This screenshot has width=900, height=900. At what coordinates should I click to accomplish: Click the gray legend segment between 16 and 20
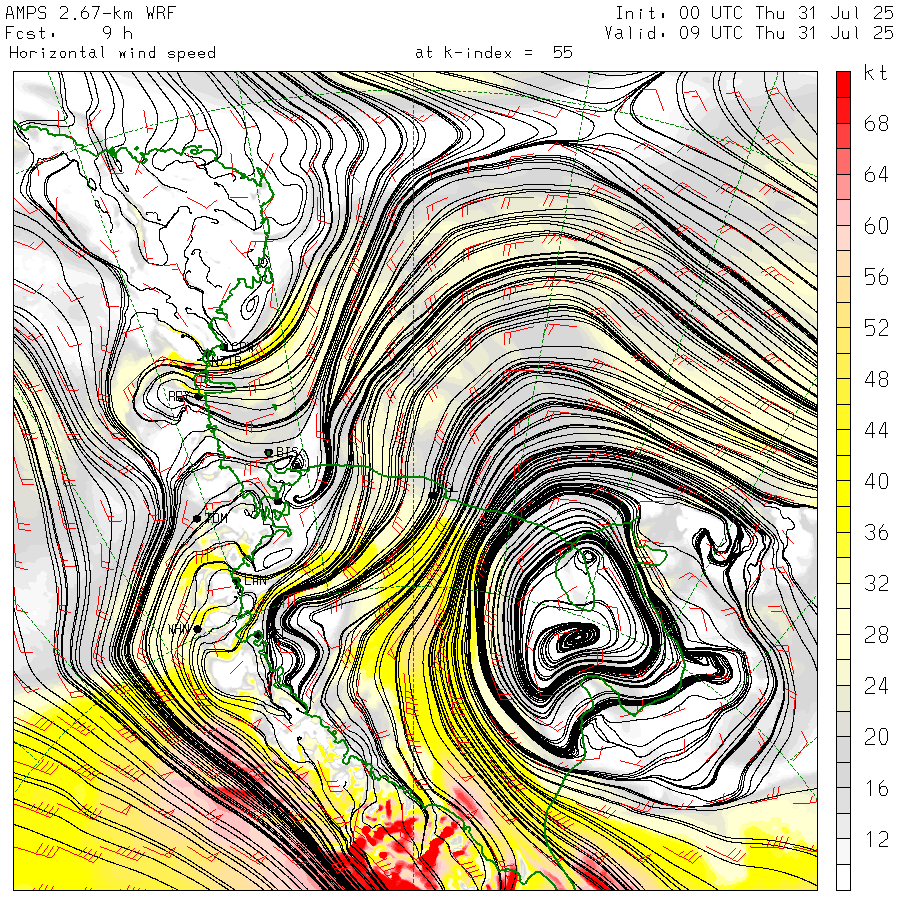843,775
